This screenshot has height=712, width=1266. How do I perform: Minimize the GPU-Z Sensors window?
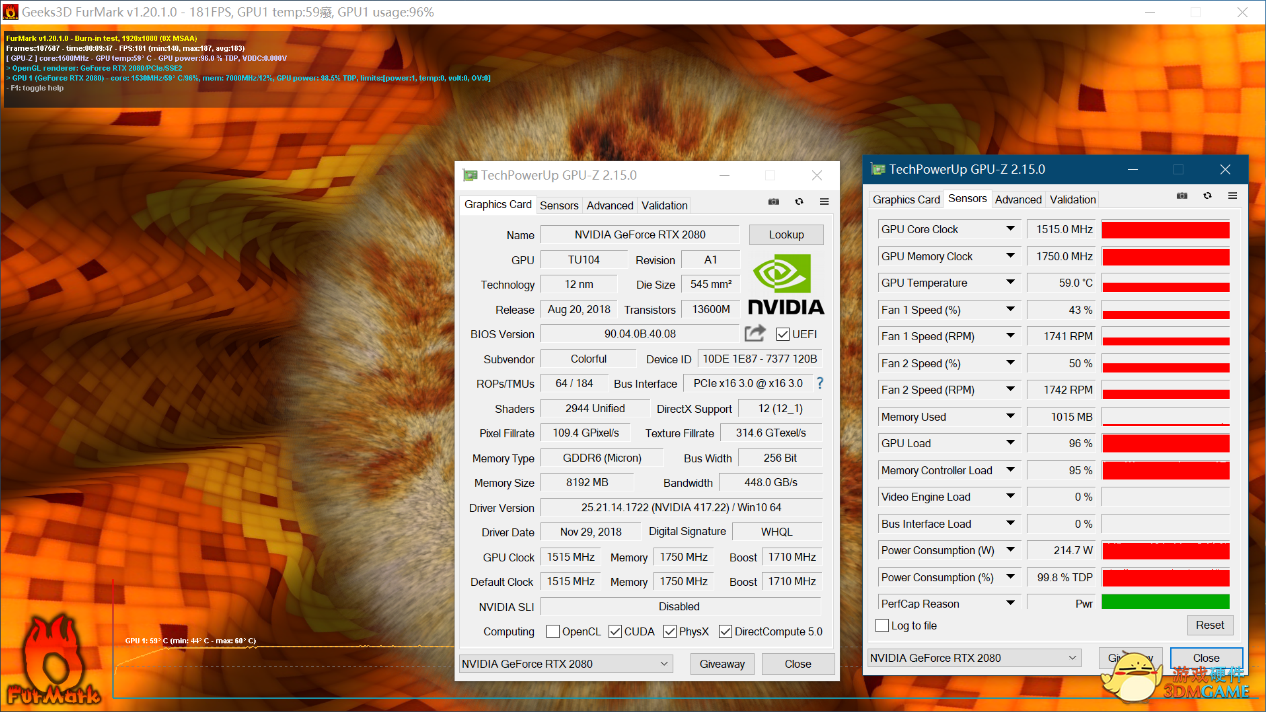[1132, 169]
